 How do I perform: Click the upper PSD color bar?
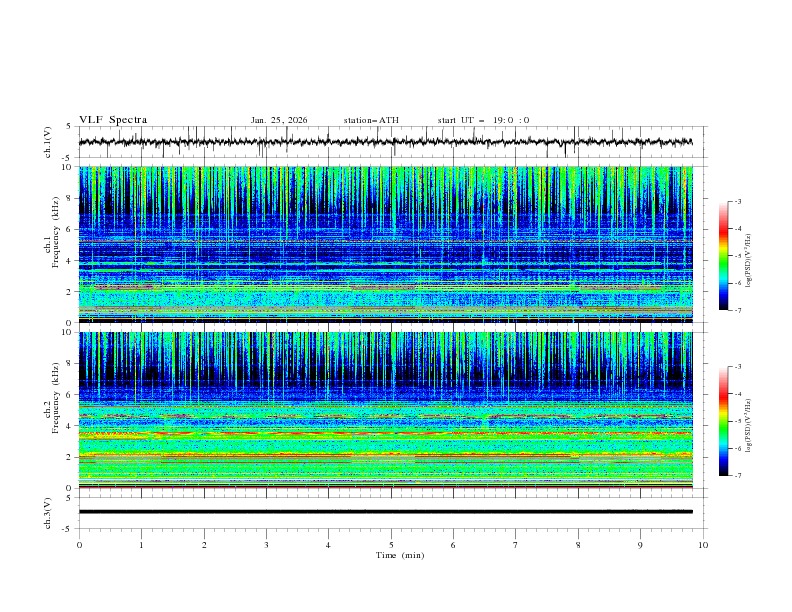(x=723, y=256)
